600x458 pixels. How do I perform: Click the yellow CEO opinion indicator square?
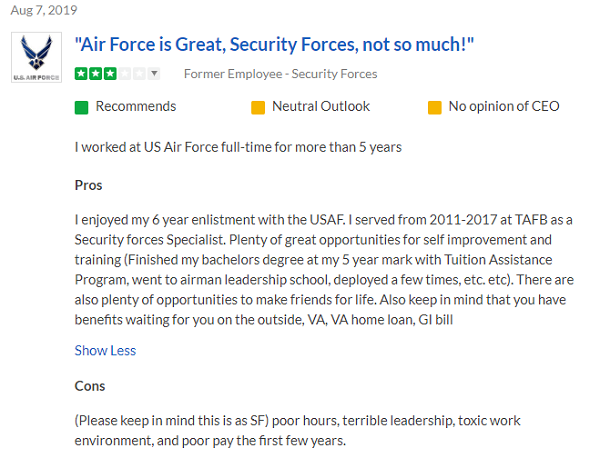point(434,107)
